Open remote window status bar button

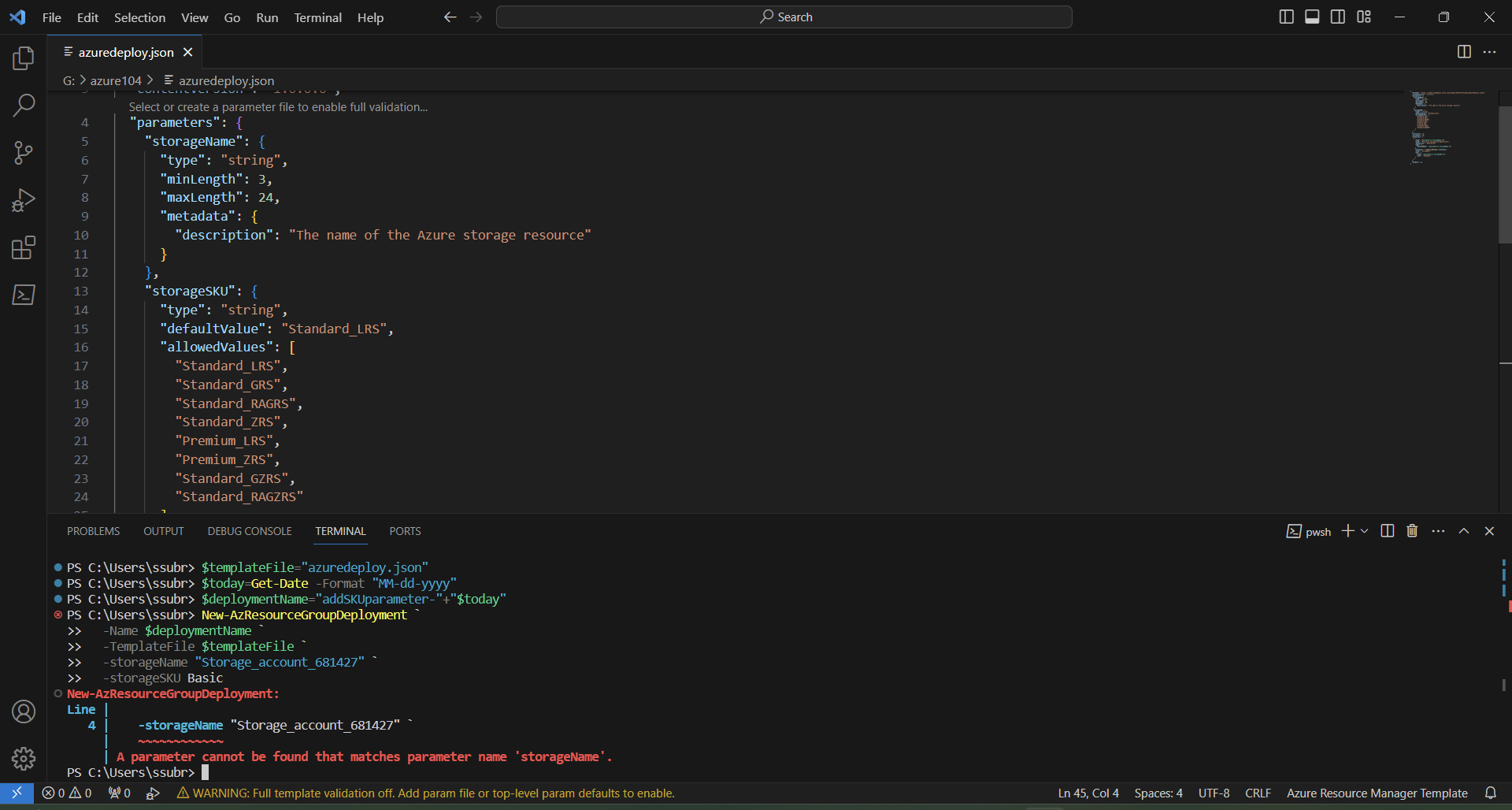click(17, 793)
